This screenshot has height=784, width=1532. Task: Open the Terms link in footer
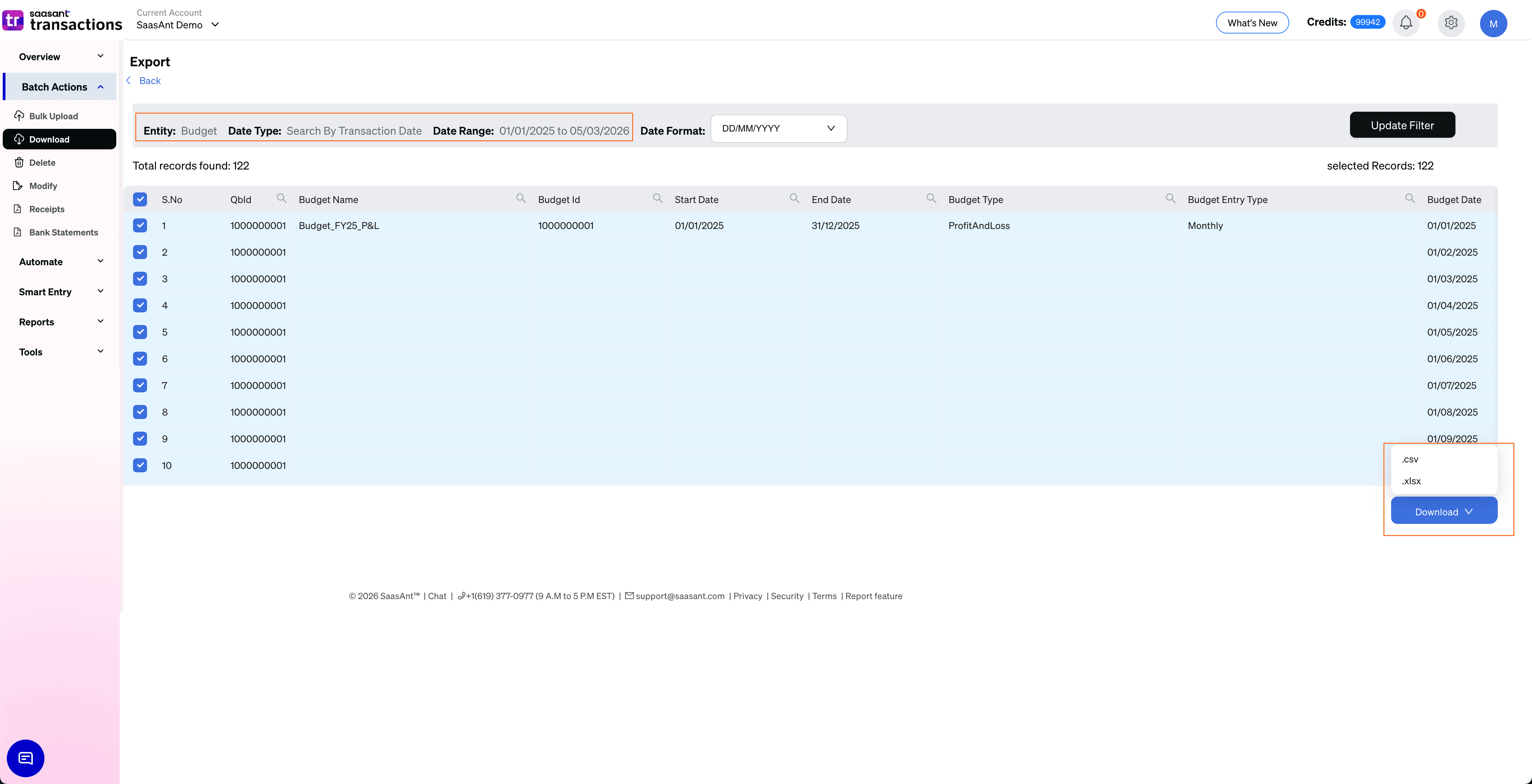tap(824, 596)
